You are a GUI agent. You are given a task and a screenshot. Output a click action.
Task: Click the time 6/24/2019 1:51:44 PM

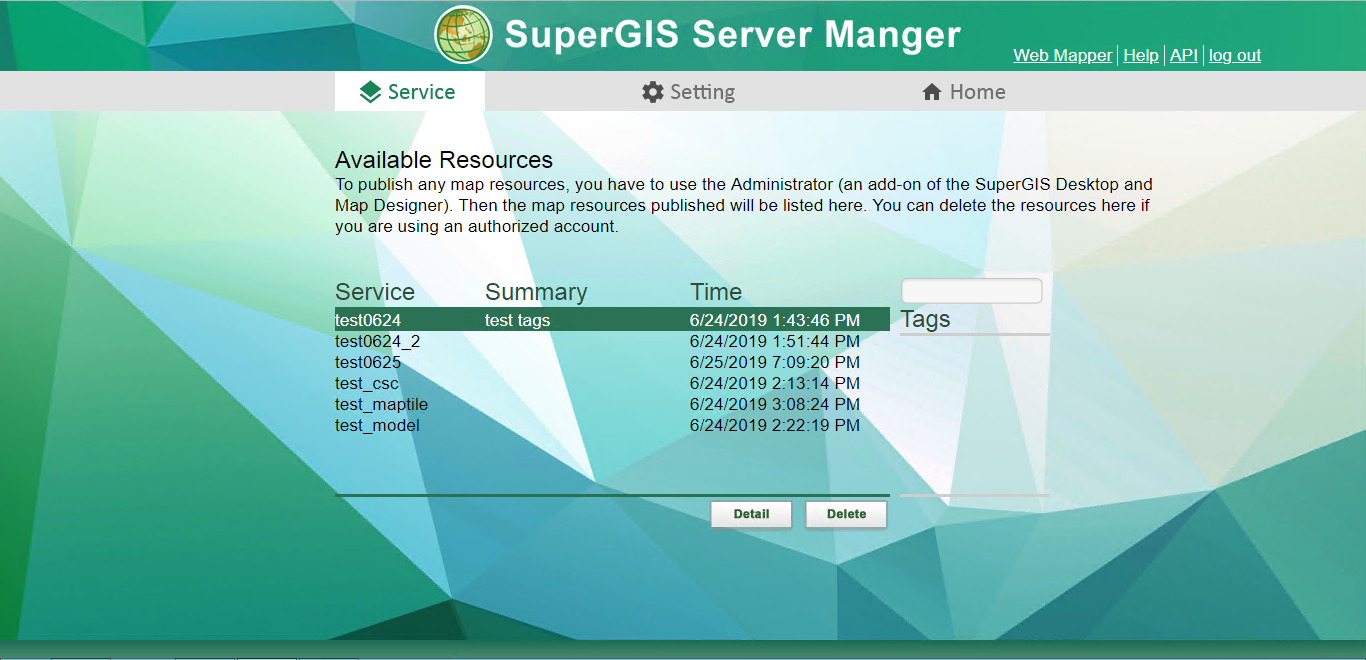click(775, 341)
